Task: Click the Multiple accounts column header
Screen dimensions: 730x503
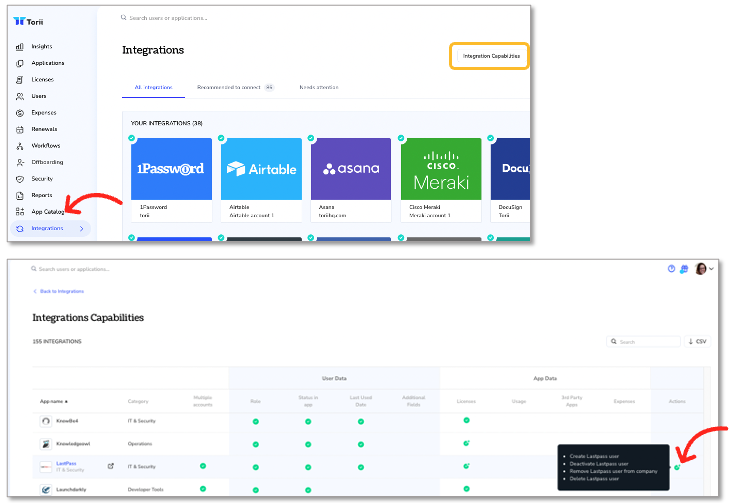Action: tap(203, 401)
